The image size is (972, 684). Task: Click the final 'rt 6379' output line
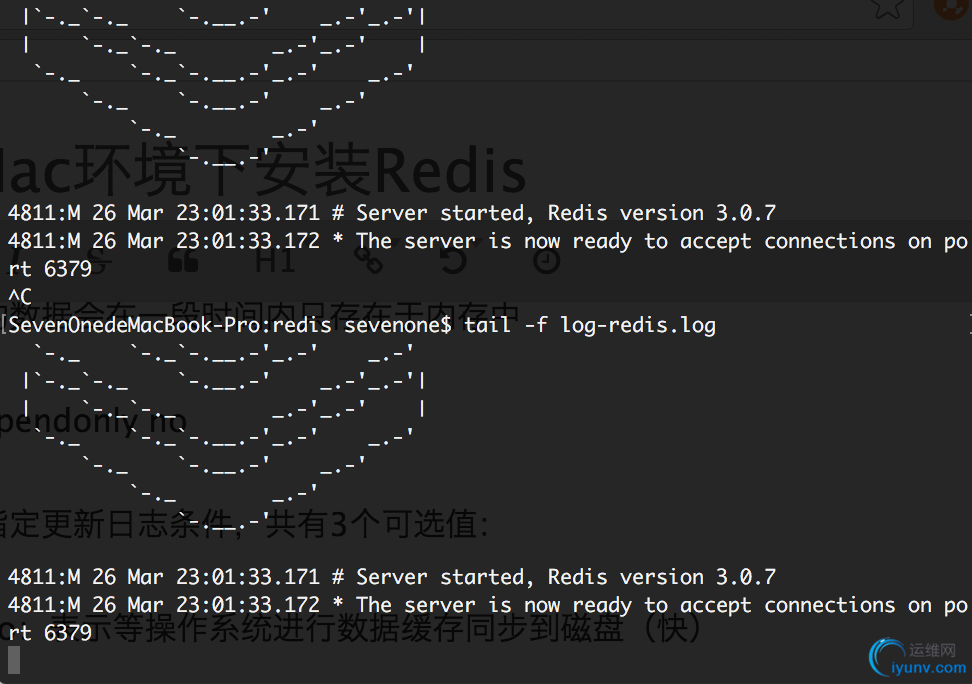click(x=50, y=633)
